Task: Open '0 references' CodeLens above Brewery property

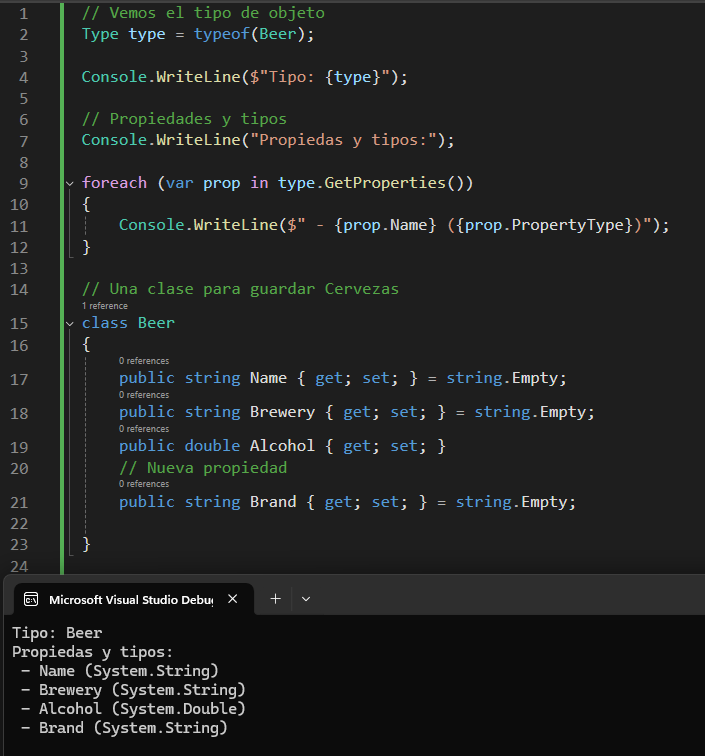Action: pyautogui.click(x=144, y=394)
